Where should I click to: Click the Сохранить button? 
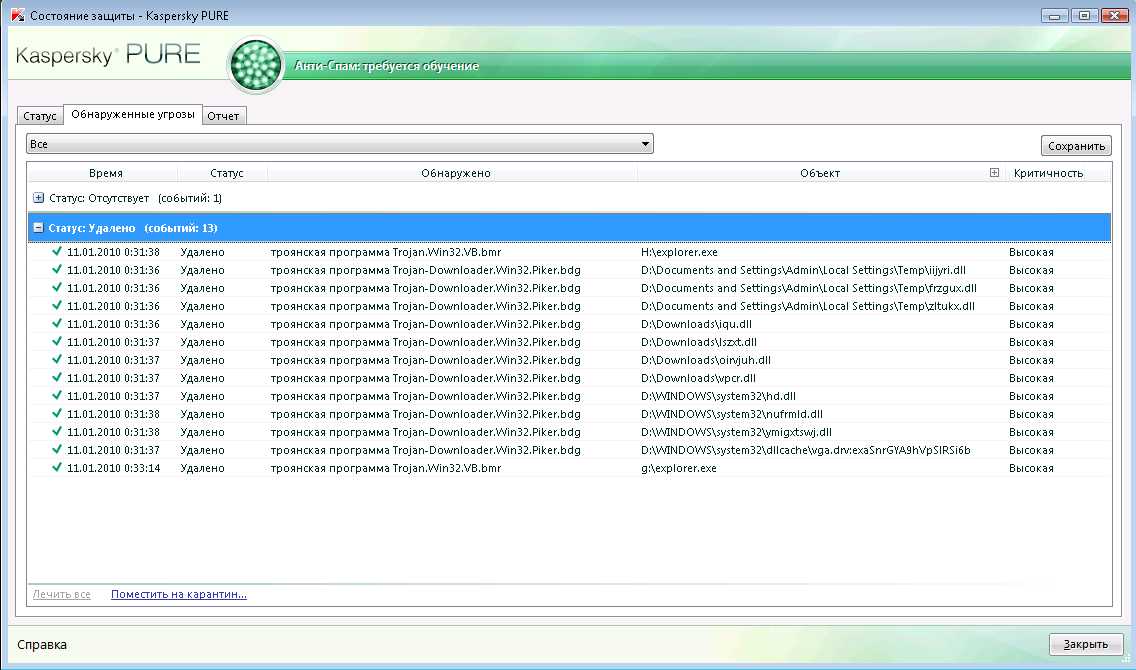(1076, 146)
